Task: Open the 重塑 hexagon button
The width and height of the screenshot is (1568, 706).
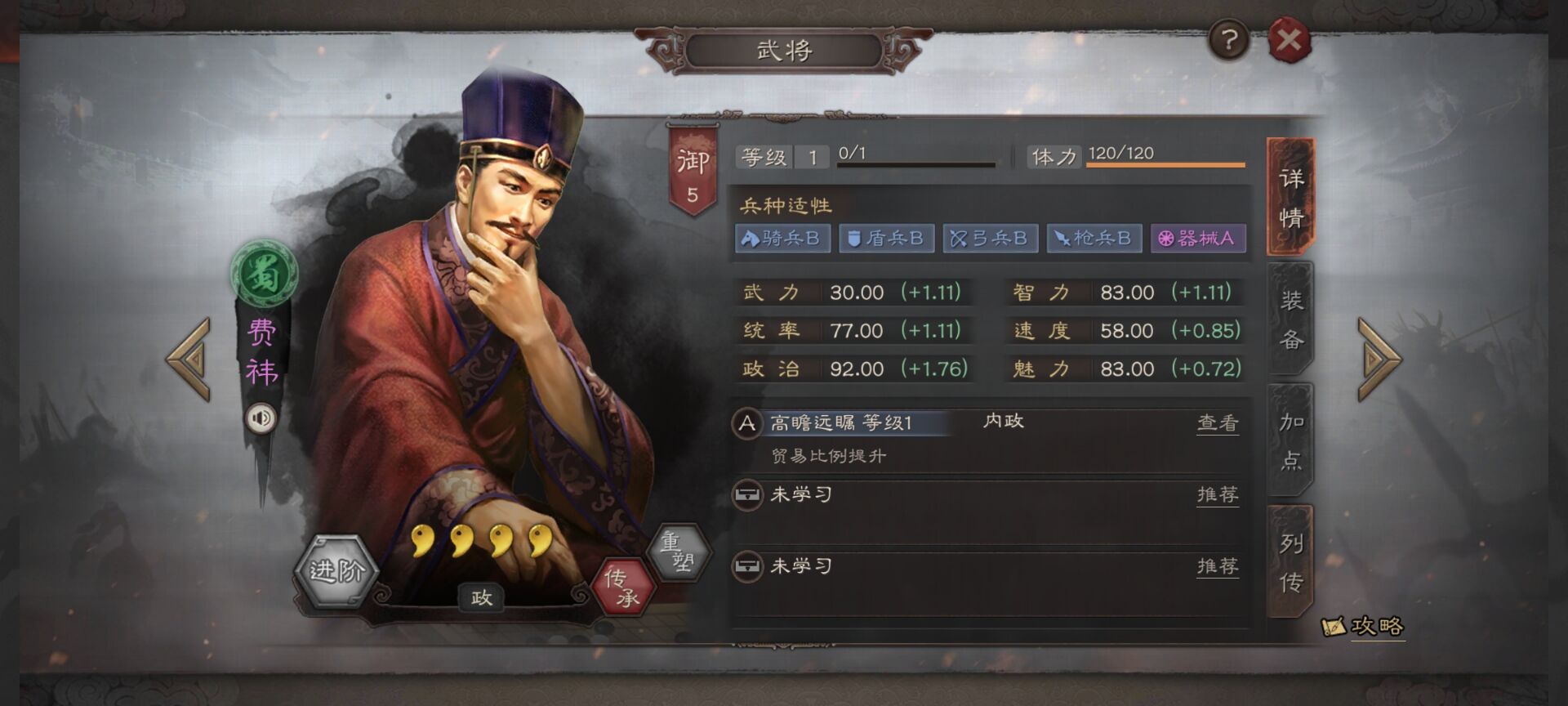Action: (677, 552)
